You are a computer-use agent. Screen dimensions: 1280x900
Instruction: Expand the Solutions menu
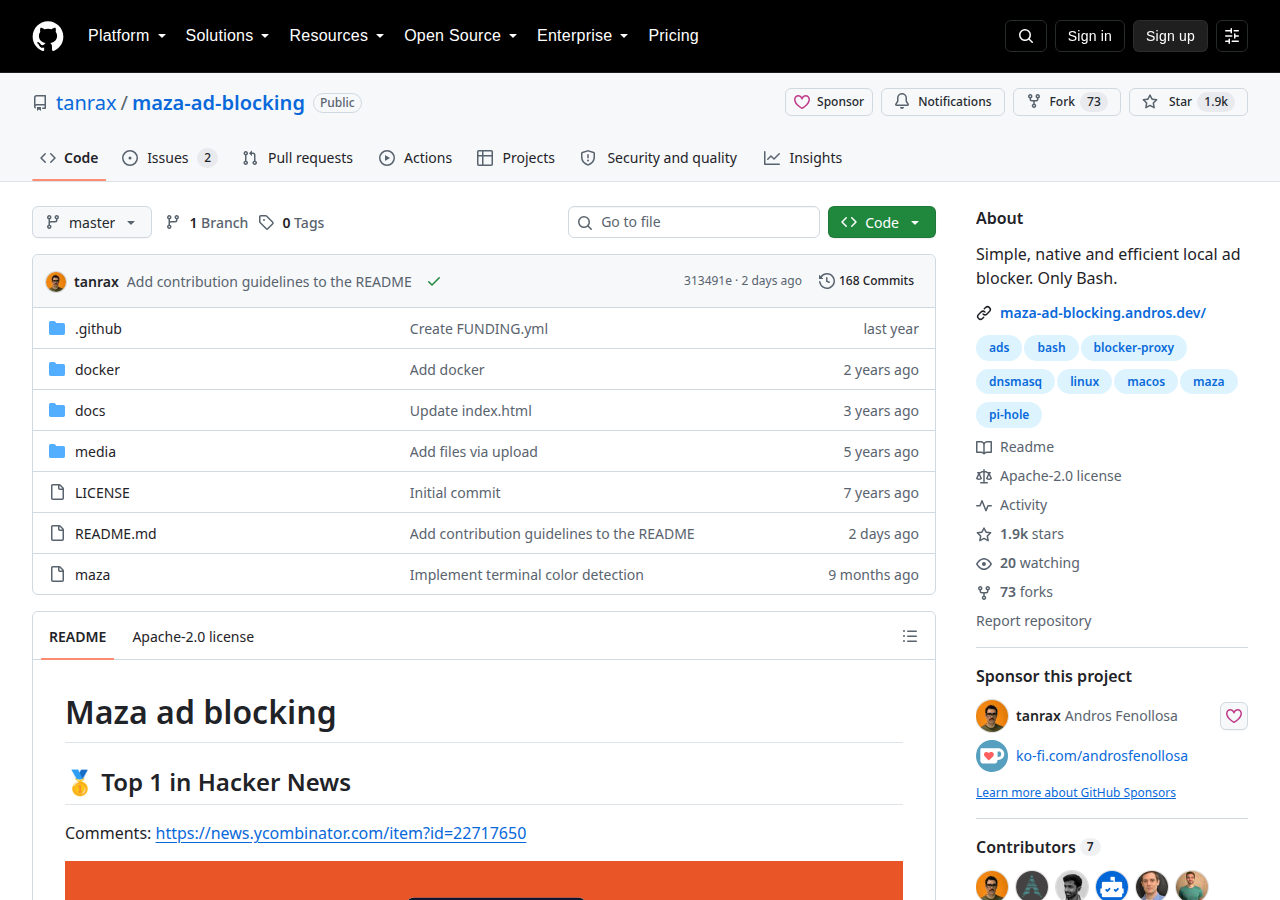click(x=228, y=36)
